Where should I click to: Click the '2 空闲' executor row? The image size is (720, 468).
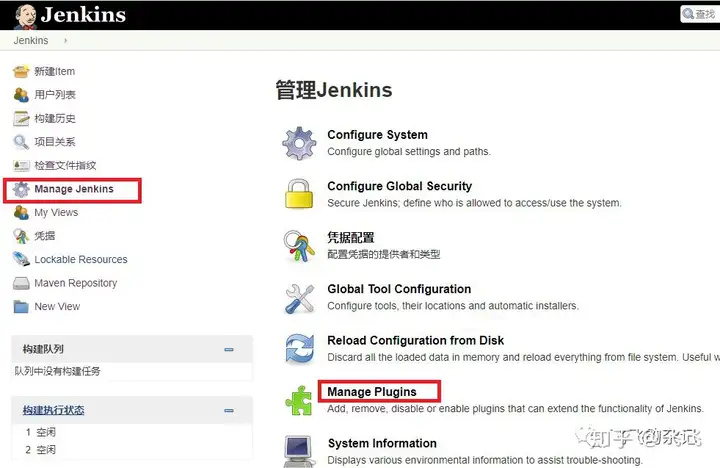(41, 450)
